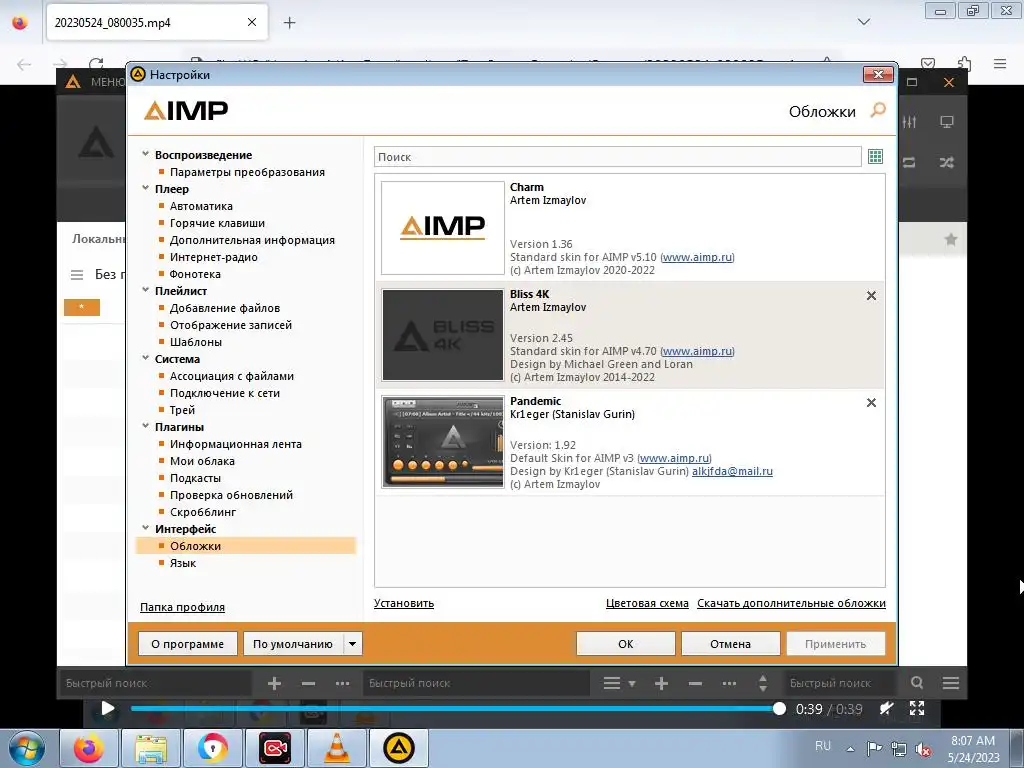Enter fullscreen in the video player
Image resolution: width=1024 pixels, height=768 pixels.
(917, 709)
